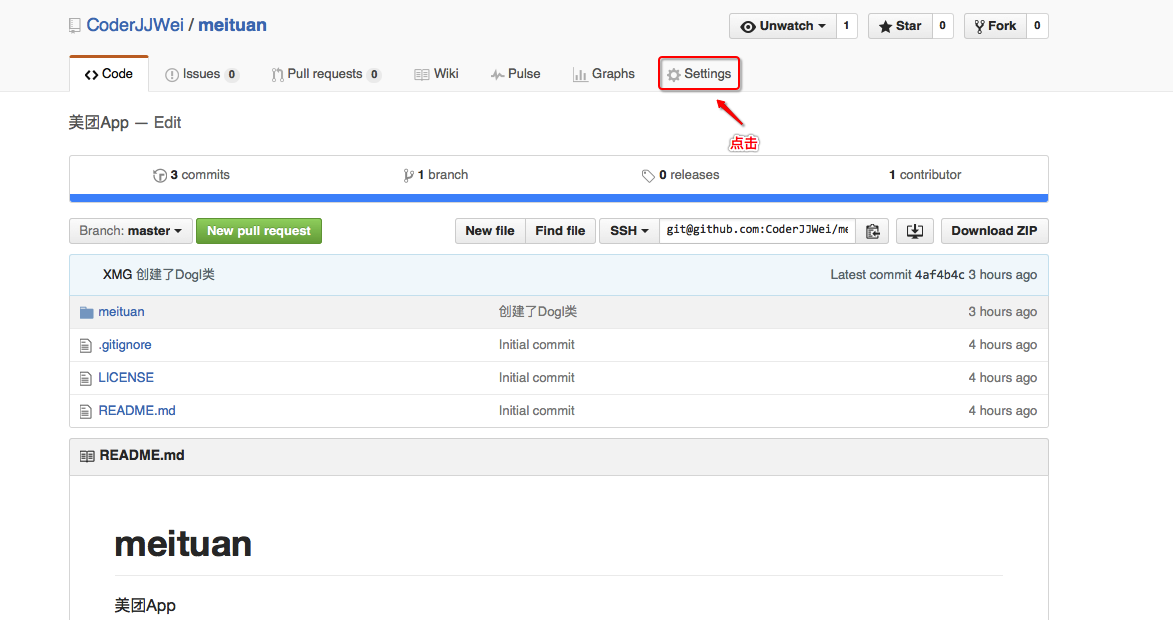Switch to the Code tab
Viewport: 1173px width, 620px height.
(x=109, y=74)
